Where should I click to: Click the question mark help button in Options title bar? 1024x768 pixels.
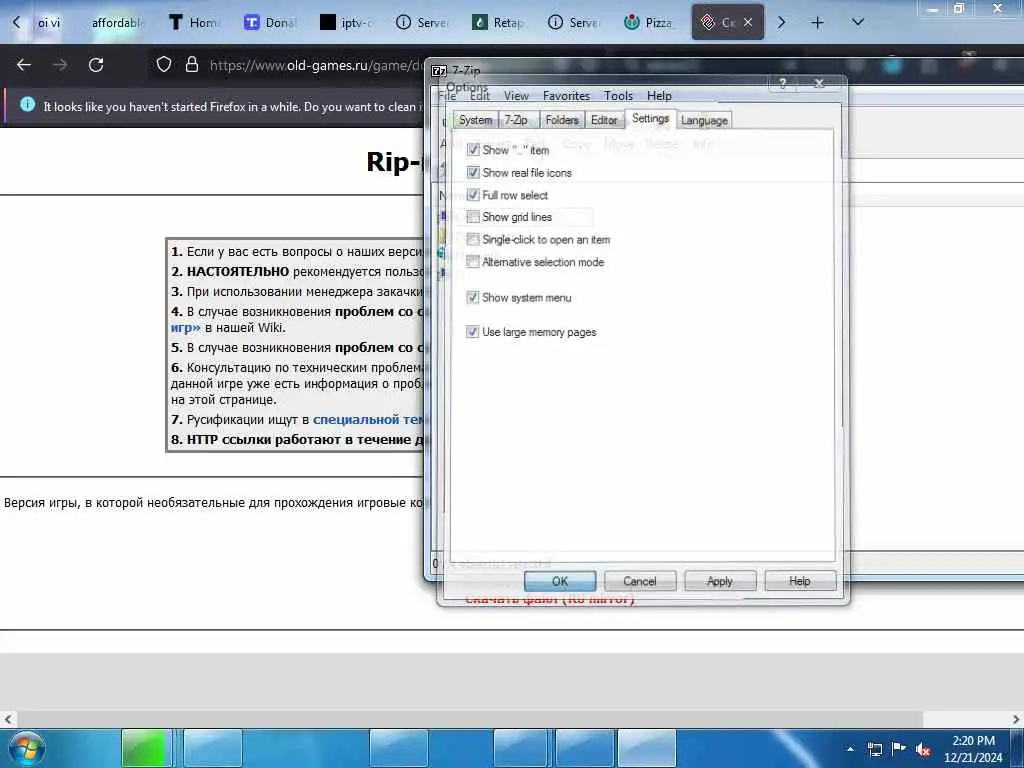coord(782,83)
